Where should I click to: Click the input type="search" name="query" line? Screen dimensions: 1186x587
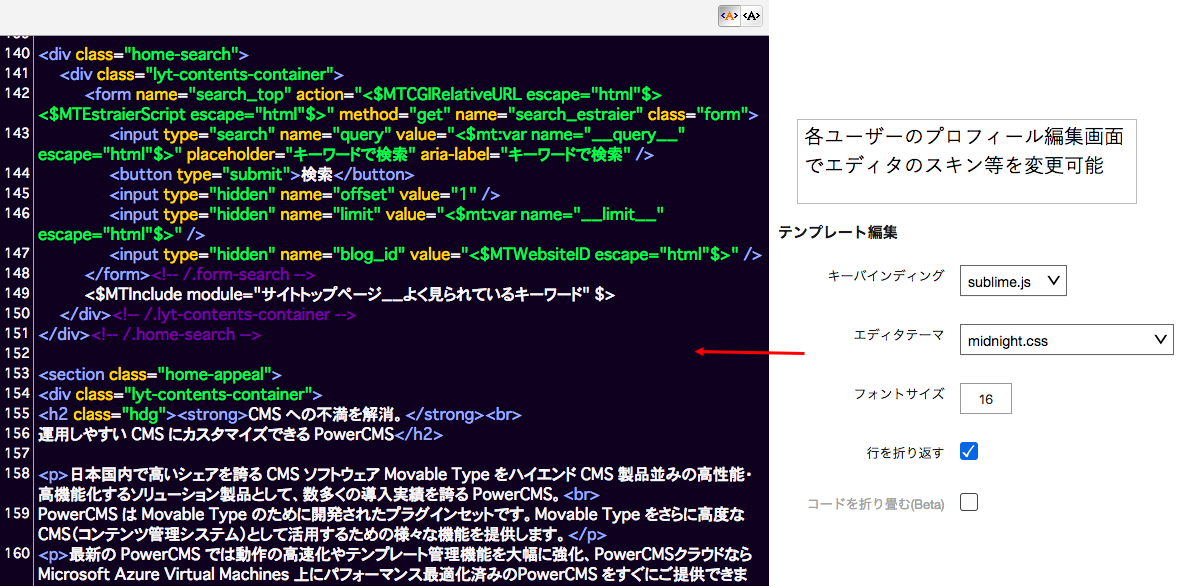click(362, 144)
